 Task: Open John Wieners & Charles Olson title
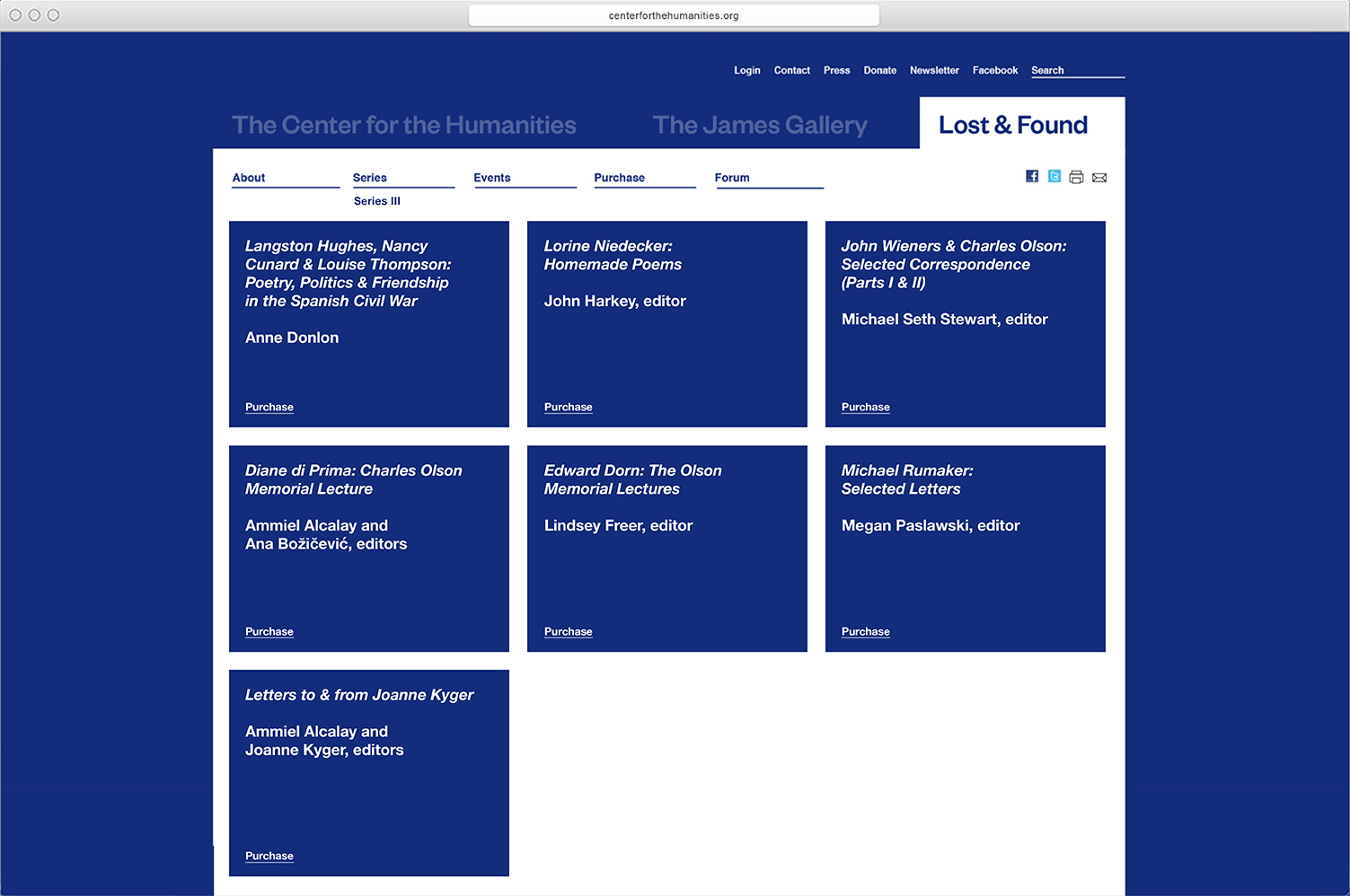click(x=954, y=264)
